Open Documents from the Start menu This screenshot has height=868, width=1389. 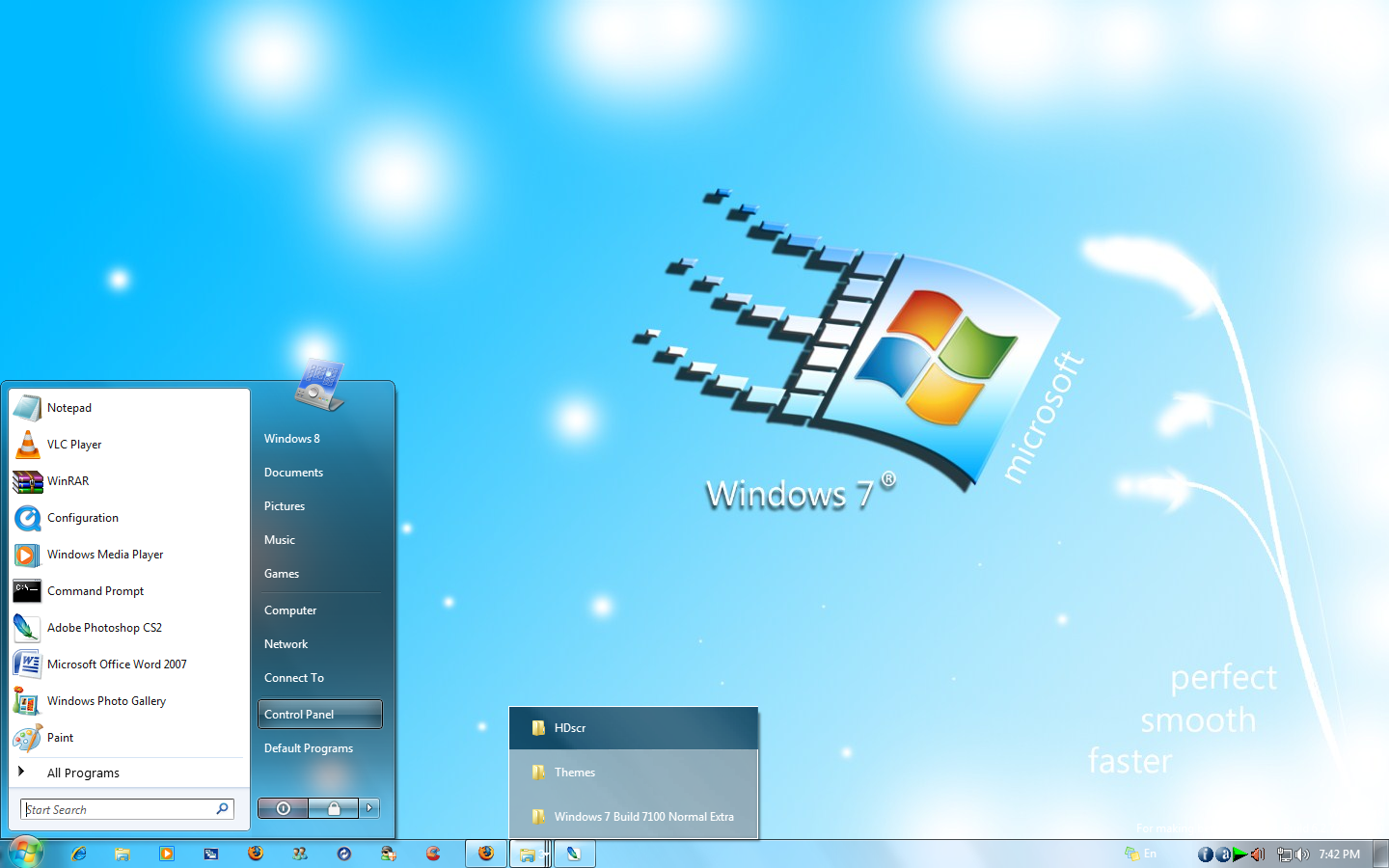(320, 473)
